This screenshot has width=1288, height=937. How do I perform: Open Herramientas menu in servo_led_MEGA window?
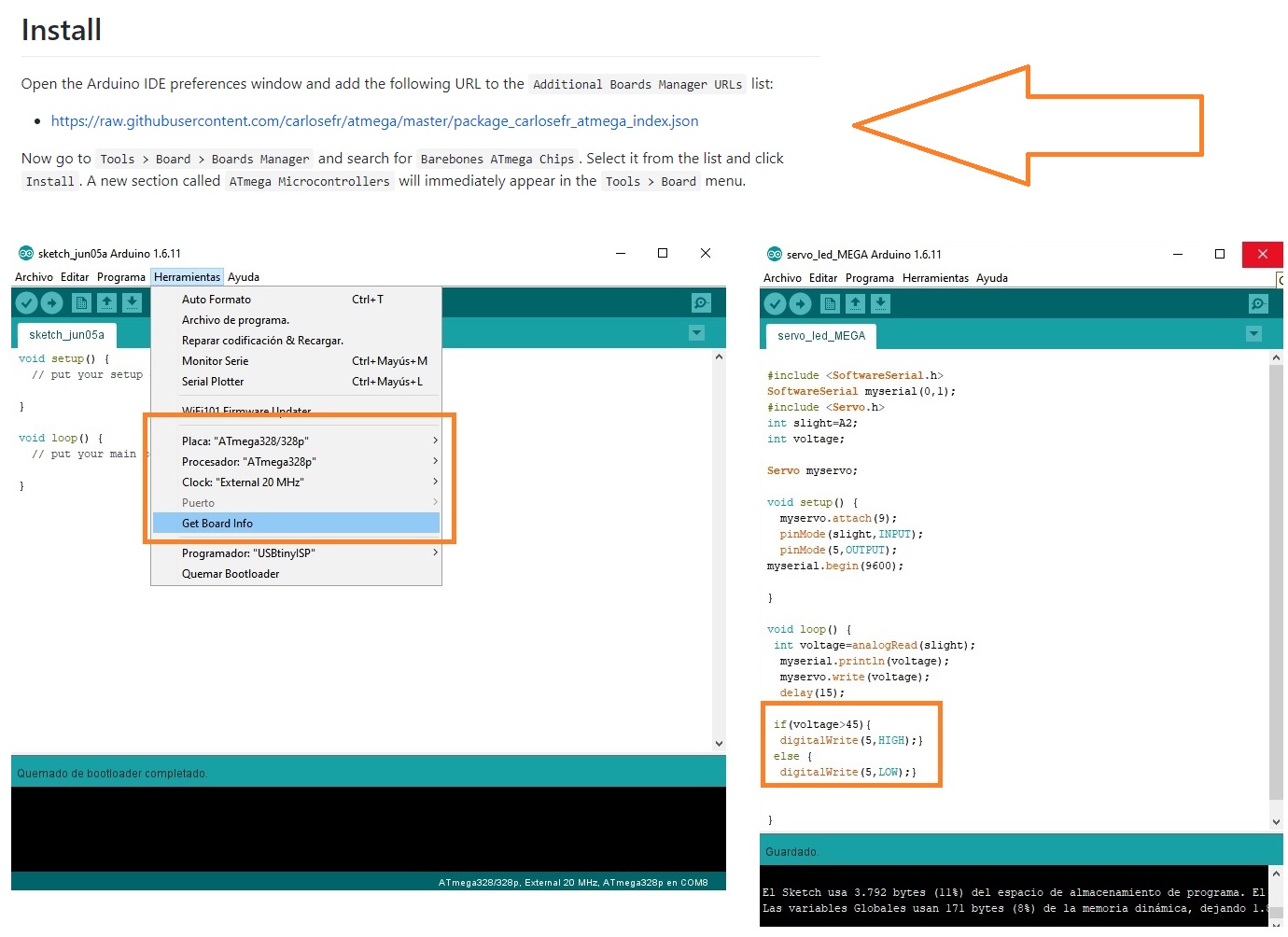(x=935, y=278)
